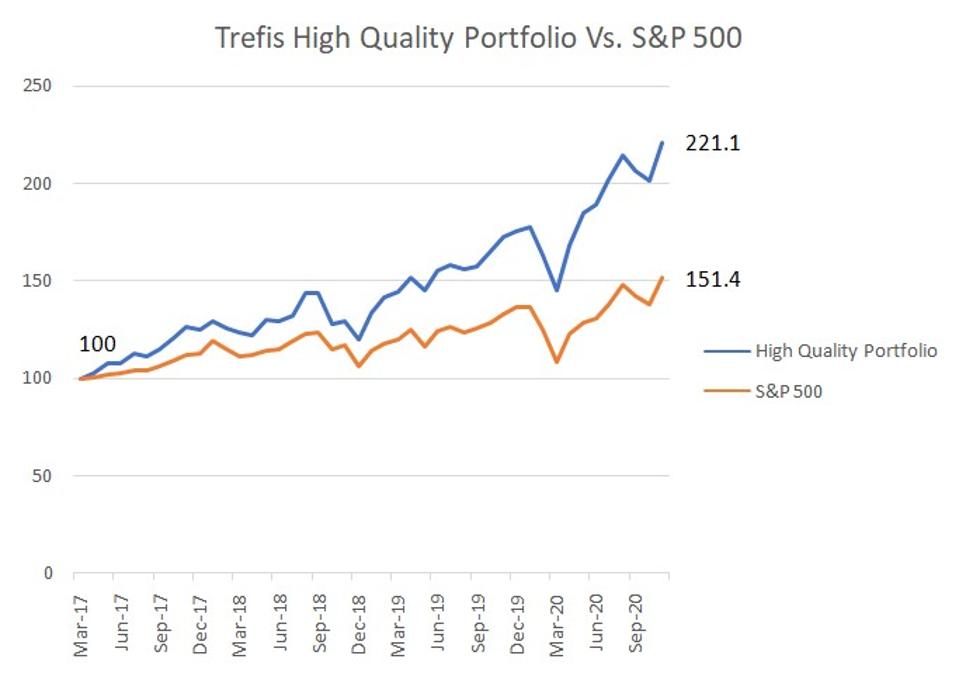The width and height of the screenshot is (959, 676).
Task: Click the orange legend line swatch
Action: coord(727,391)
